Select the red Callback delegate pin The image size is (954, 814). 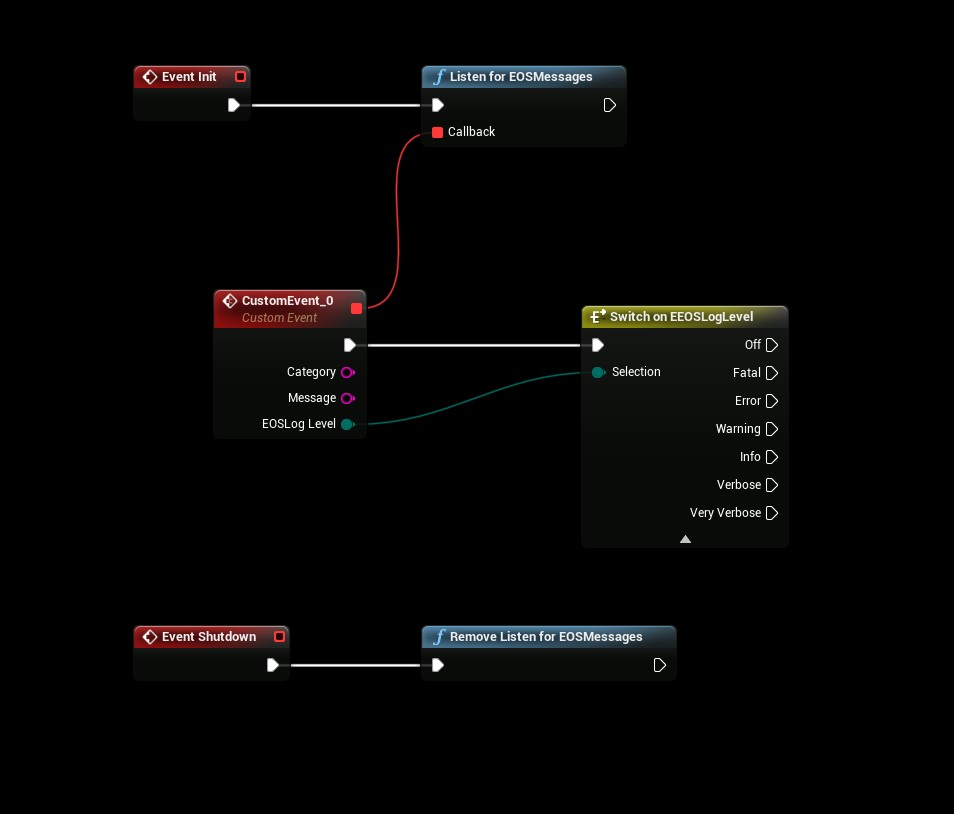click(437, 132)
